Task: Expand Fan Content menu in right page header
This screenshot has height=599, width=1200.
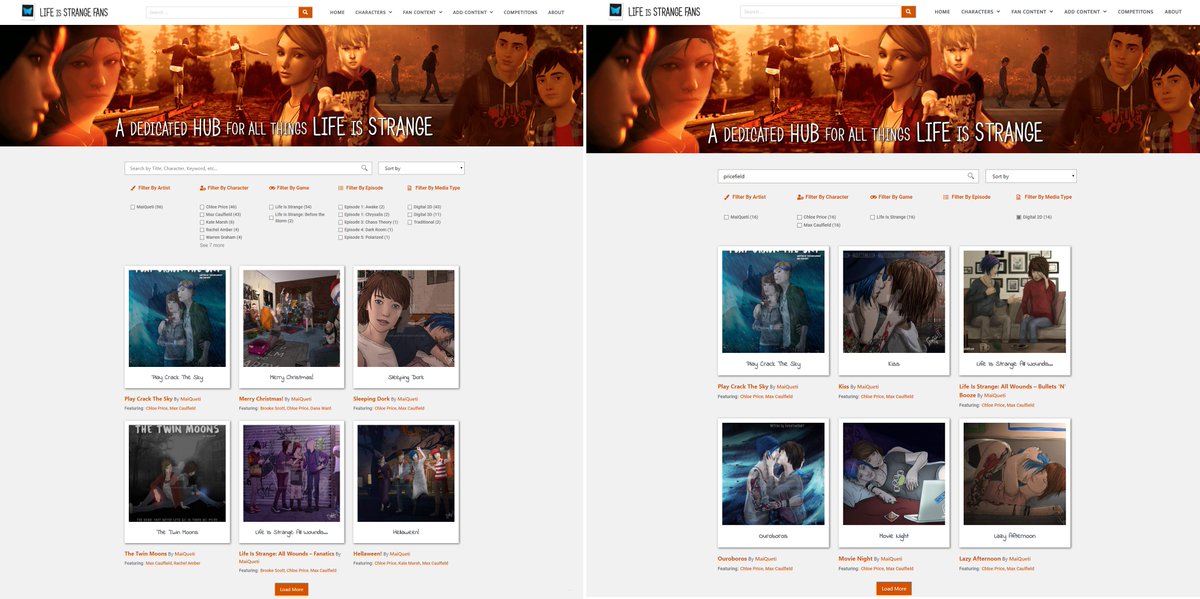Action: 1032,12
